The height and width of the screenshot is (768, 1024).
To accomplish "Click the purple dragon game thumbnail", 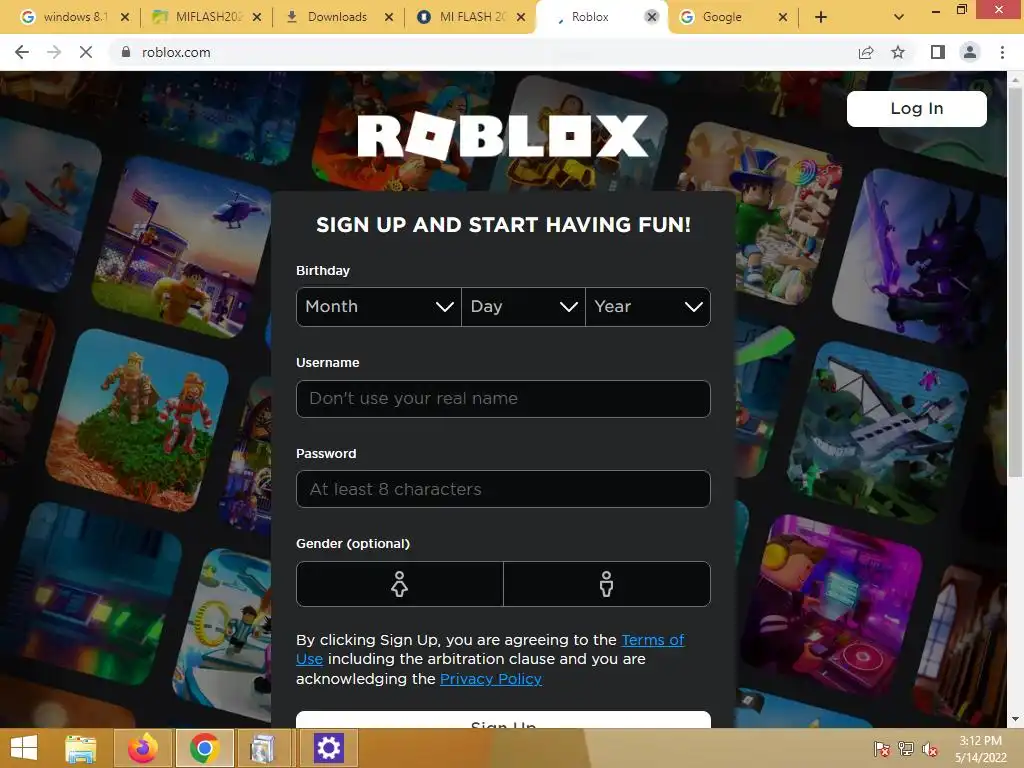I will coord(921,258).
